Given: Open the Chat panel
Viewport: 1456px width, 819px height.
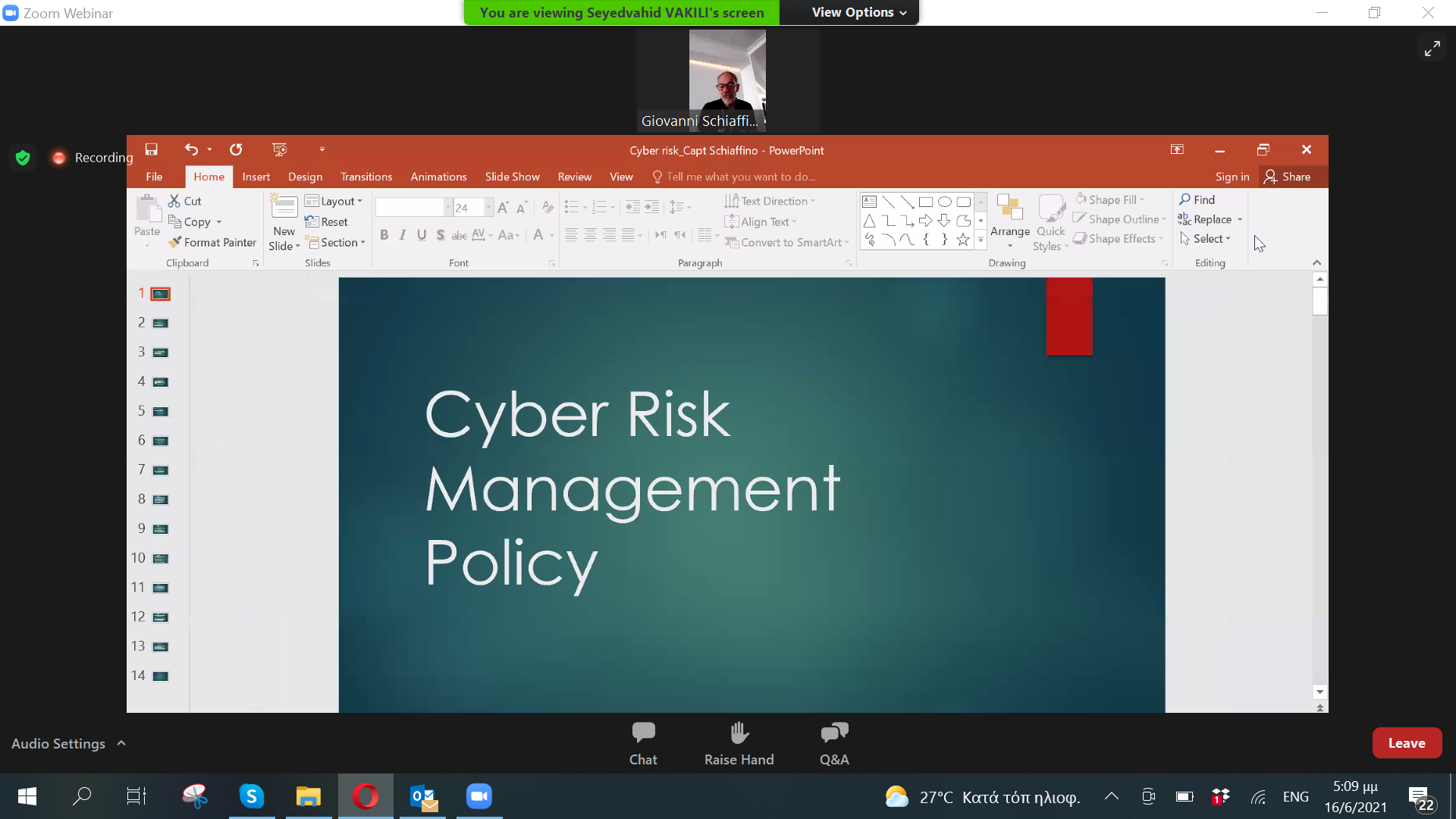Looking at the screenshot, I should pos(643,733).
